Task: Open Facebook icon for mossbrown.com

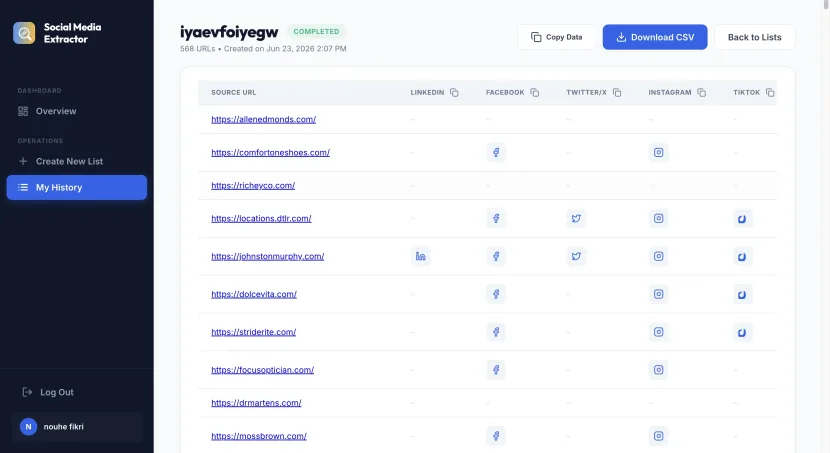Action: click(496, 436)
